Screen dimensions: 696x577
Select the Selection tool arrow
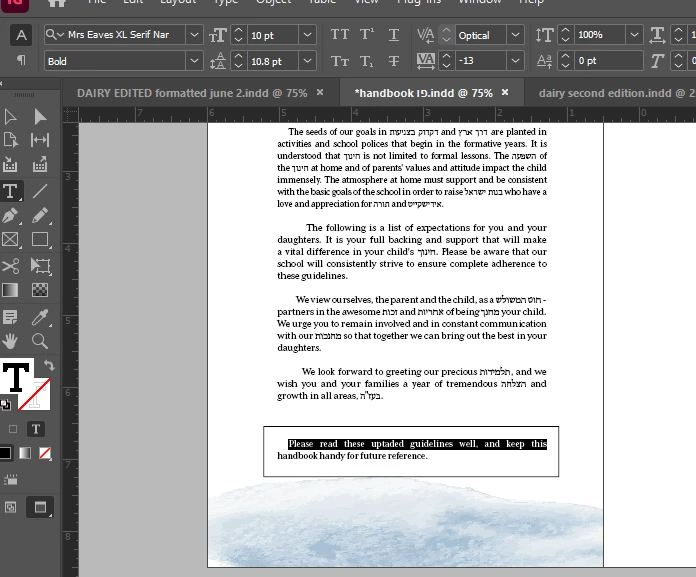(x=10, y=117)
